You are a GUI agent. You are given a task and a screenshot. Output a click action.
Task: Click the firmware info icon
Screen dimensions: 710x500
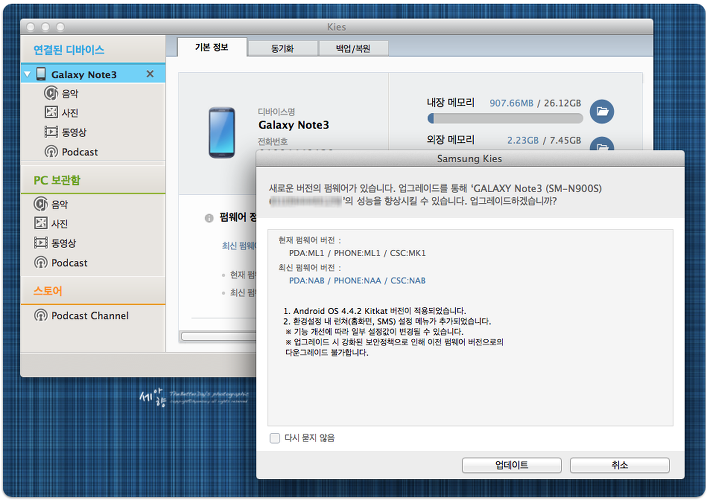click(x=209, y=218)
